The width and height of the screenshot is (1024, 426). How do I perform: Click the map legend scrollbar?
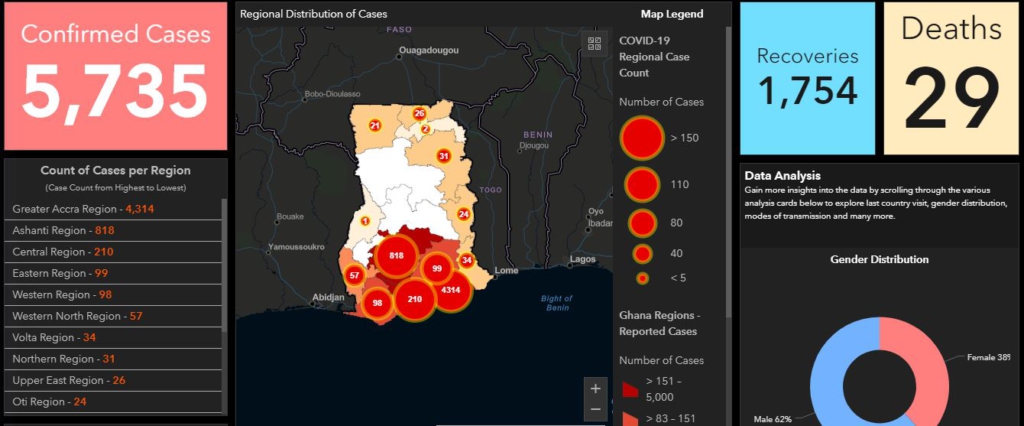coord(728,150)
